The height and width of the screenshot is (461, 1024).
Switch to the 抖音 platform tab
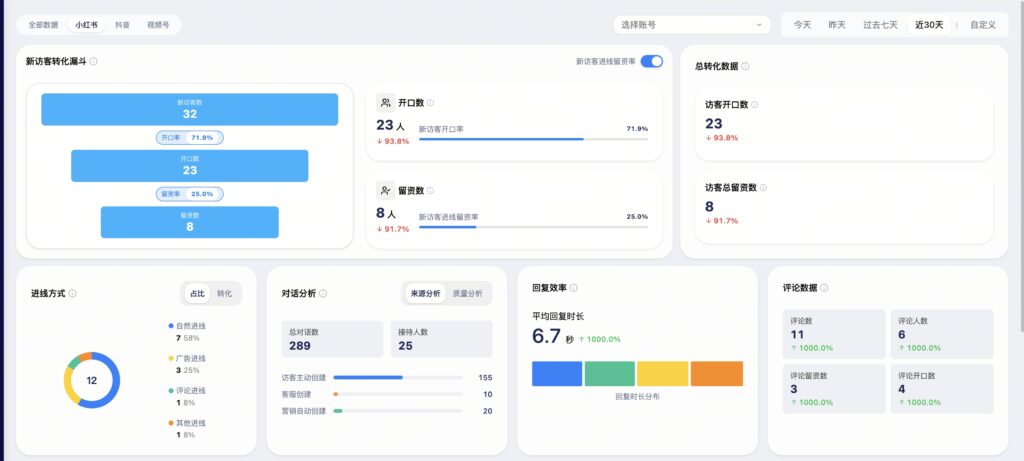pyautogui.click(x=122, y=24)
